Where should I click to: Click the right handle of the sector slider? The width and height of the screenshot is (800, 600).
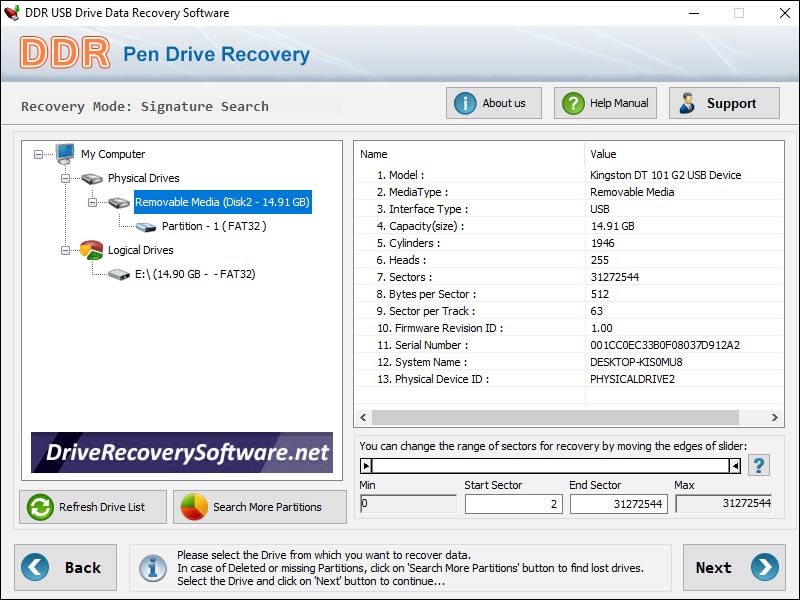tap(735, 465)
